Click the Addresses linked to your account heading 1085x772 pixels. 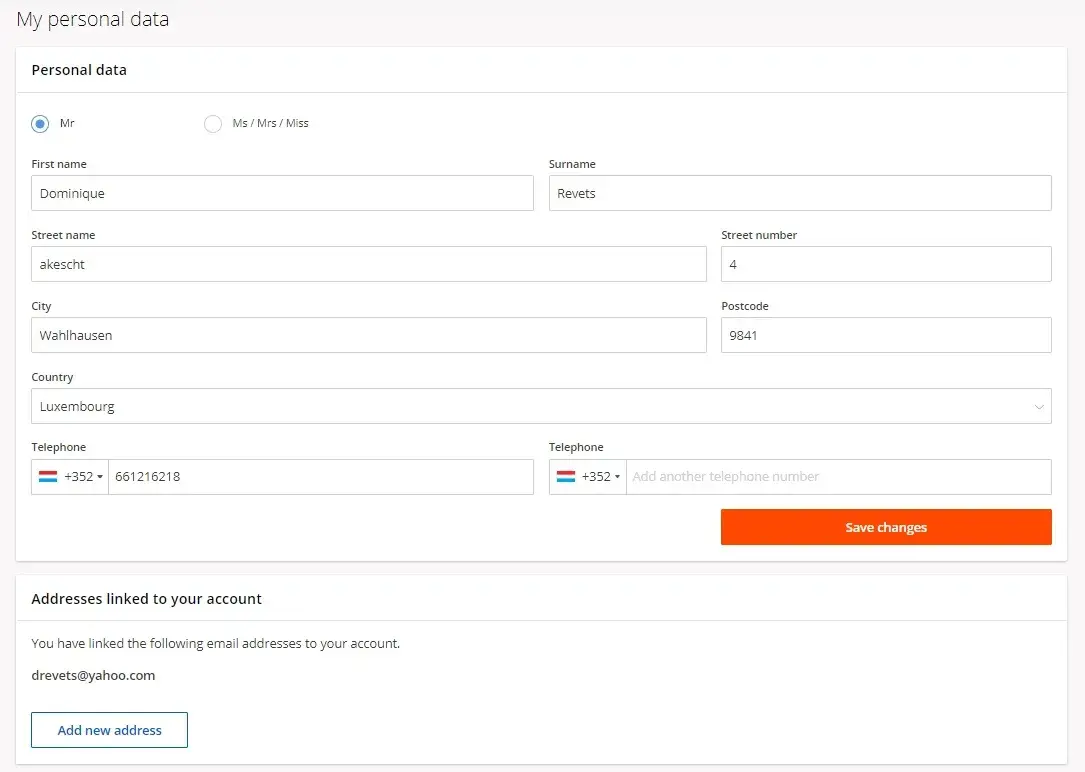tap(146, 599)
